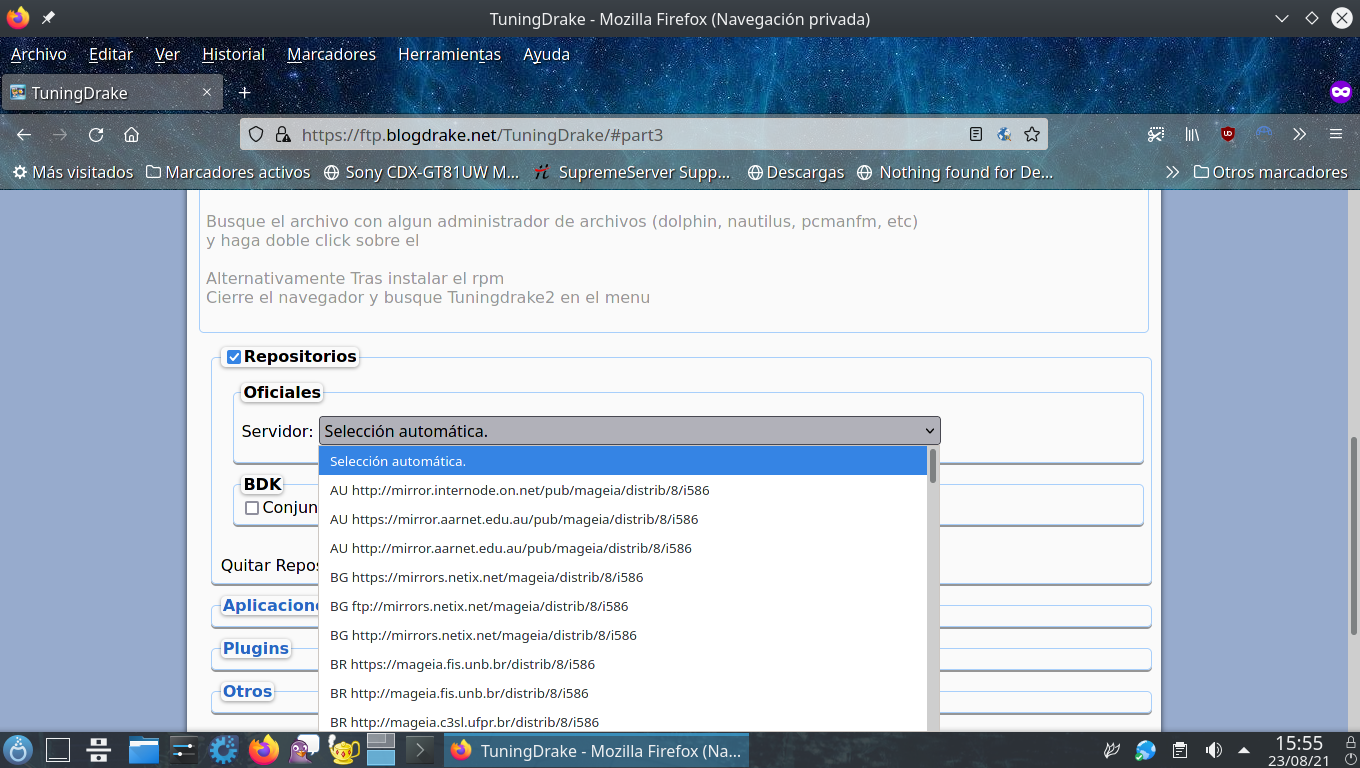Open the Ayuda menu
The height and width of the screenshot is (768, 1360).
(546, 54)
